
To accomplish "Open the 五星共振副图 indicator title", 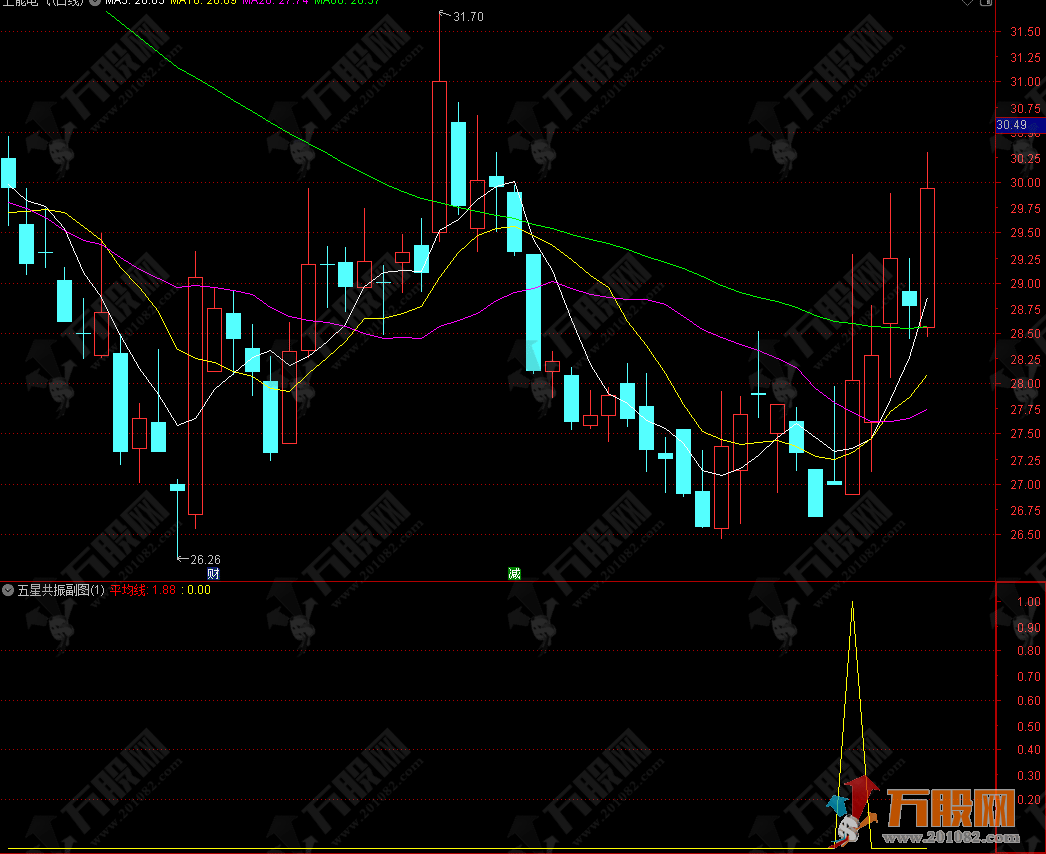I will [x=60, y=590].
